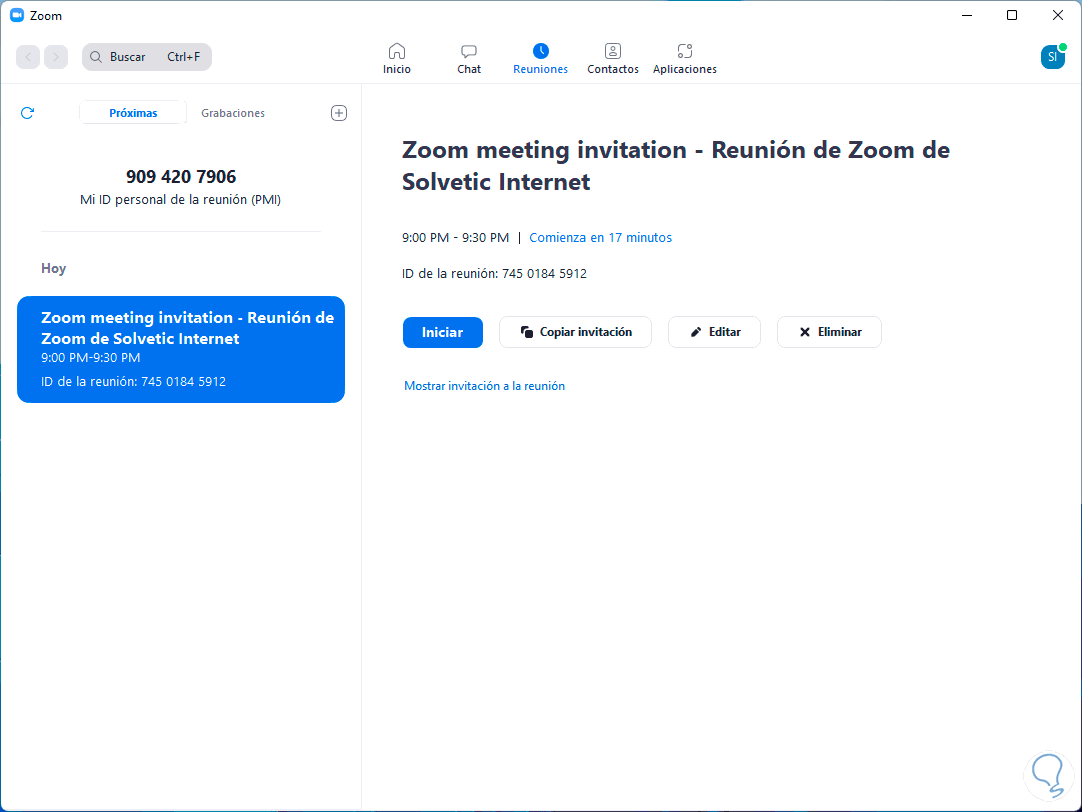1082x812 pixels.
Task: Click Copiar invitación button
Action: (x=576, y=332)
